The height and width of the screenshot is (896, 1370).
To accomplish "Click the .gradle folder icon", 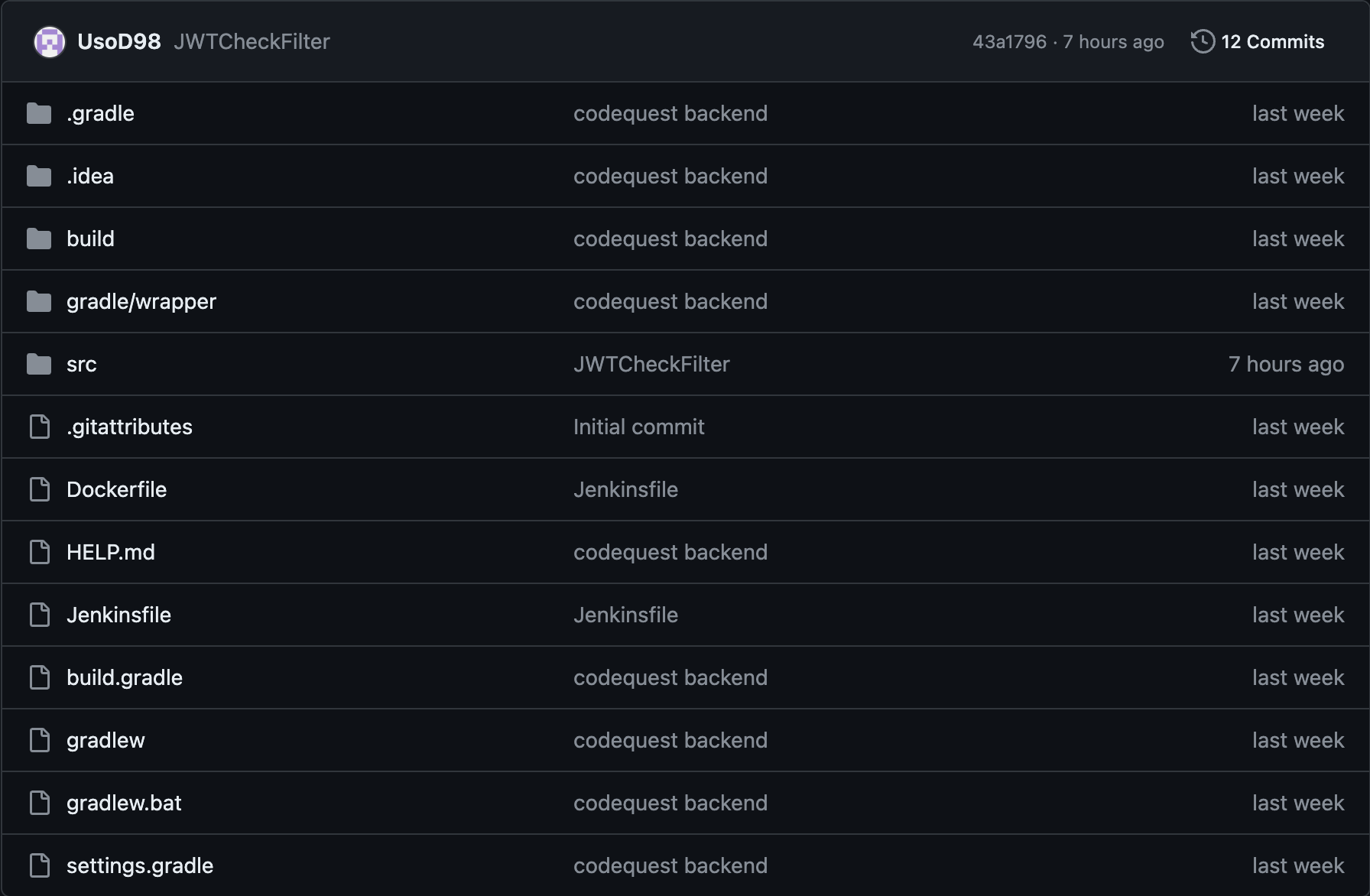I will pos(39,114).
